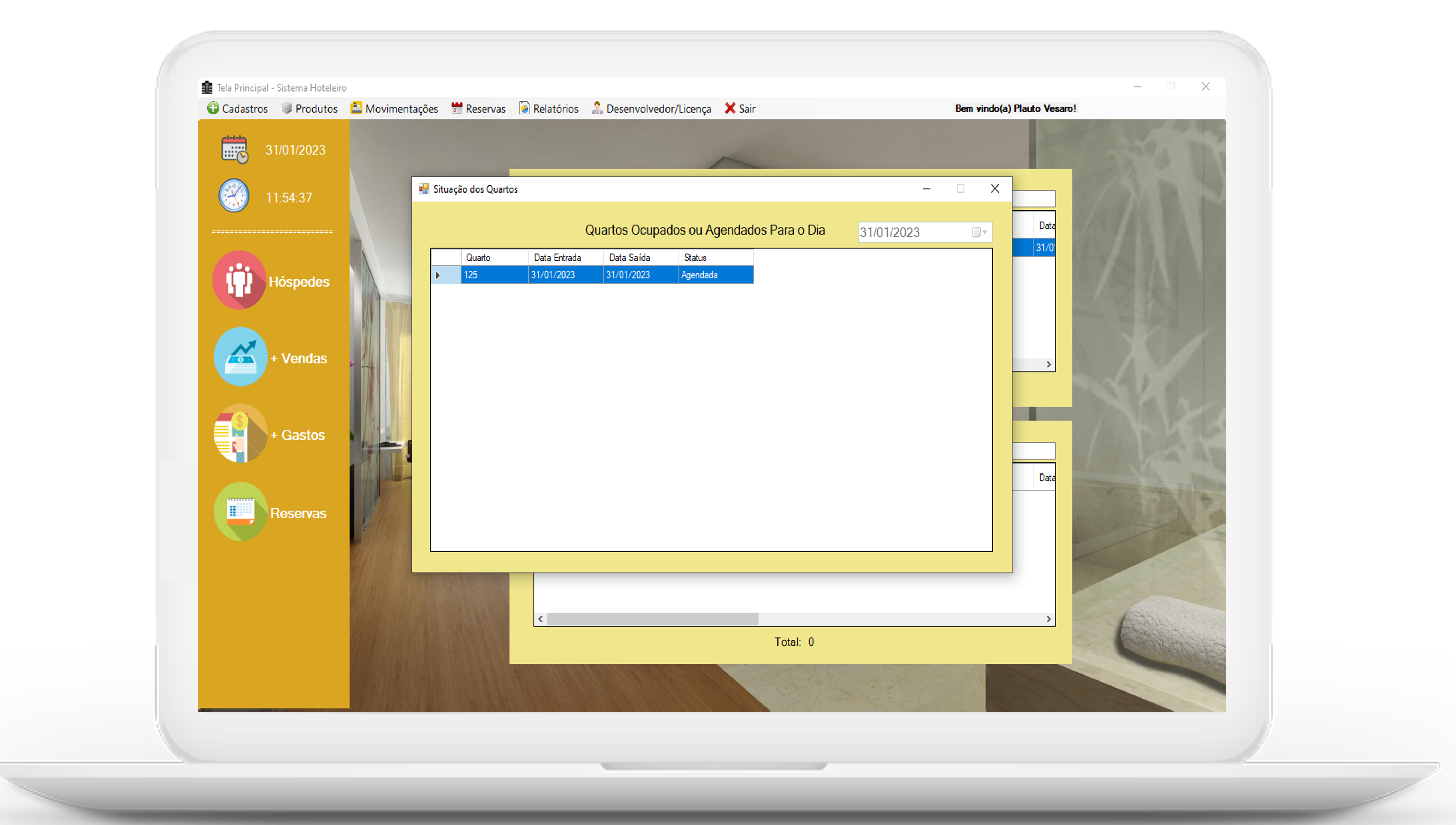1456x825 pixels.
Task: Click the Status column header
Action: (x=716, y=257)
